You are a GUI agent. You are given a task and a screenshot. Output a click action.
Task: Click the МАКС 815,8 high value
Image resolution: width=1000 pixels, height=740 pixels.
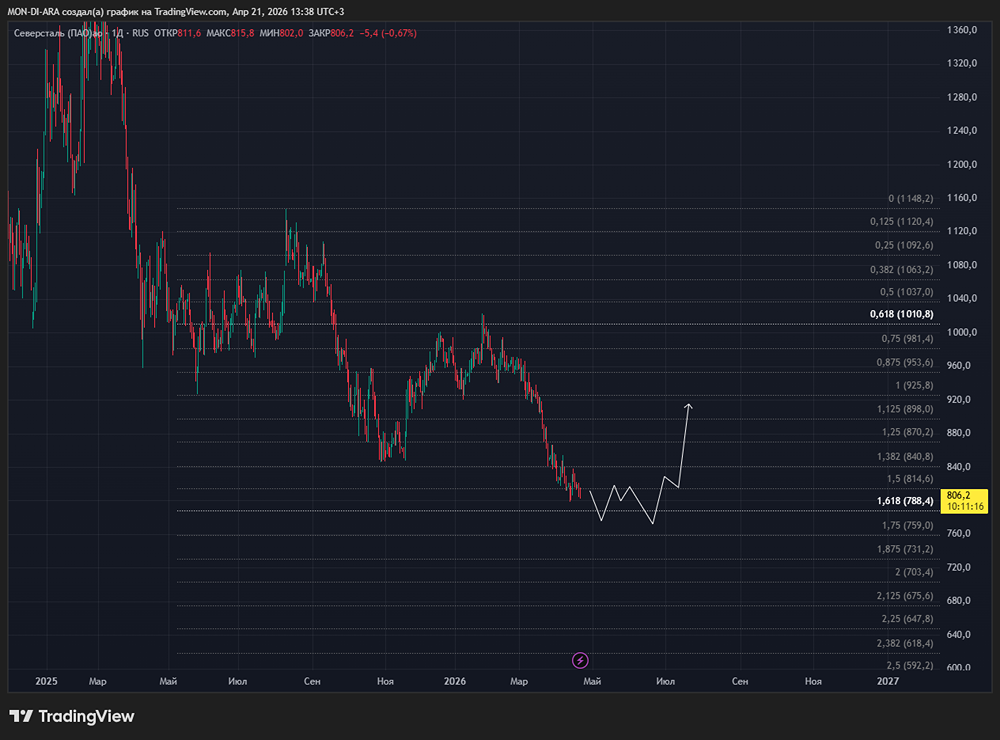tap(230, 33)
